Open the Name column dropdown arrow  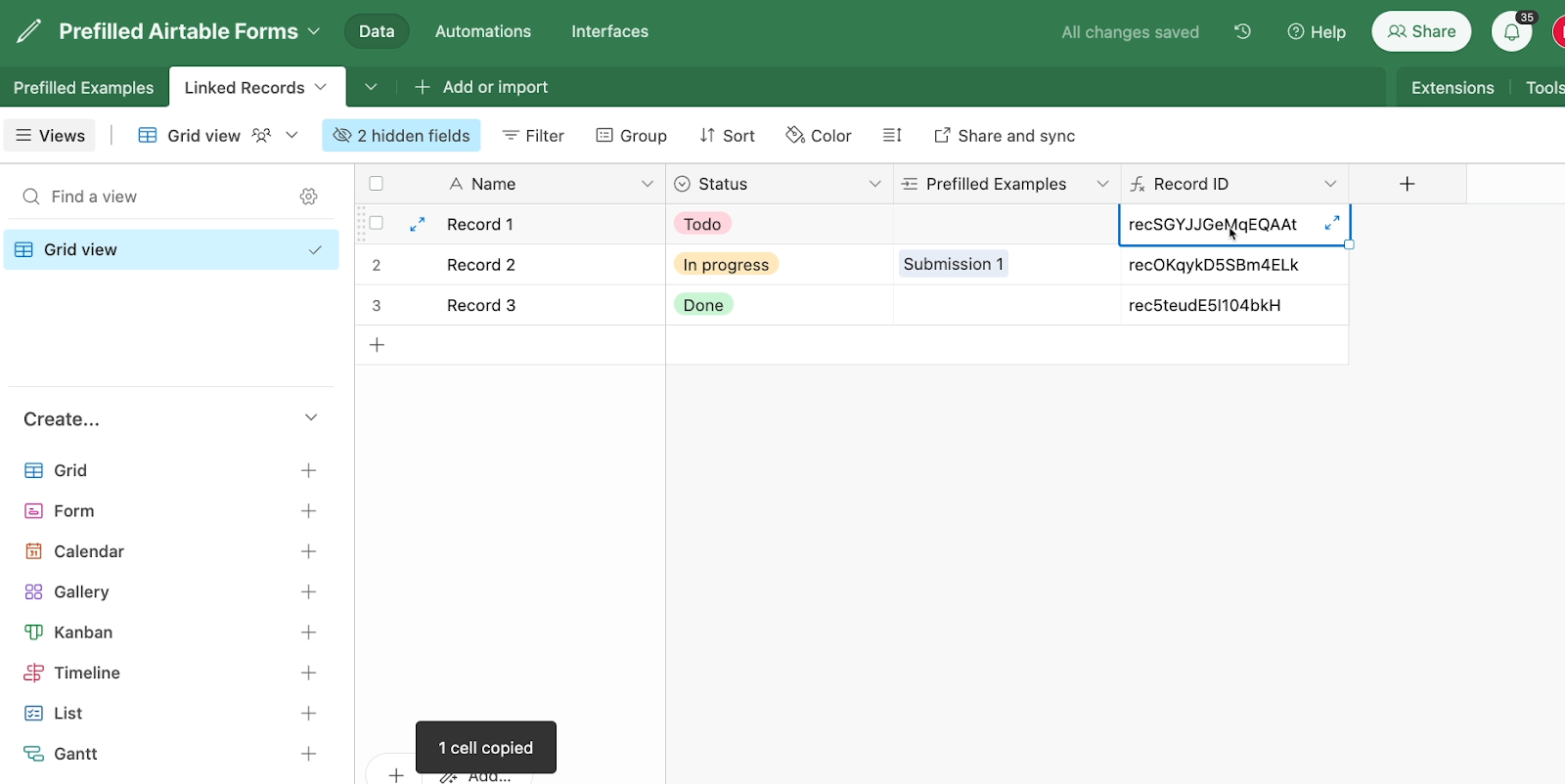click(x=647, y=184)
